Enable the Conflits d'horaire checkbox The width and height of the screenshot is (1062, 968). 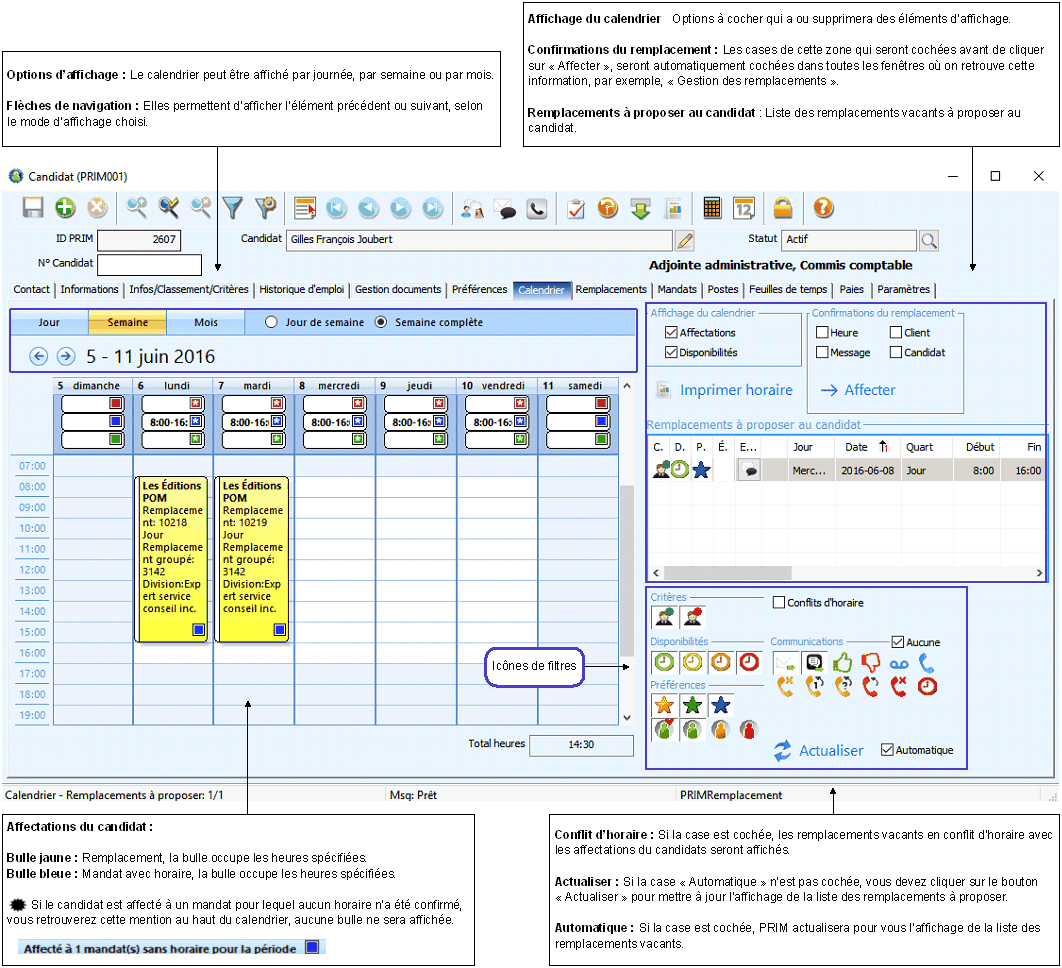pyautogui.click(x=779, y=603)
